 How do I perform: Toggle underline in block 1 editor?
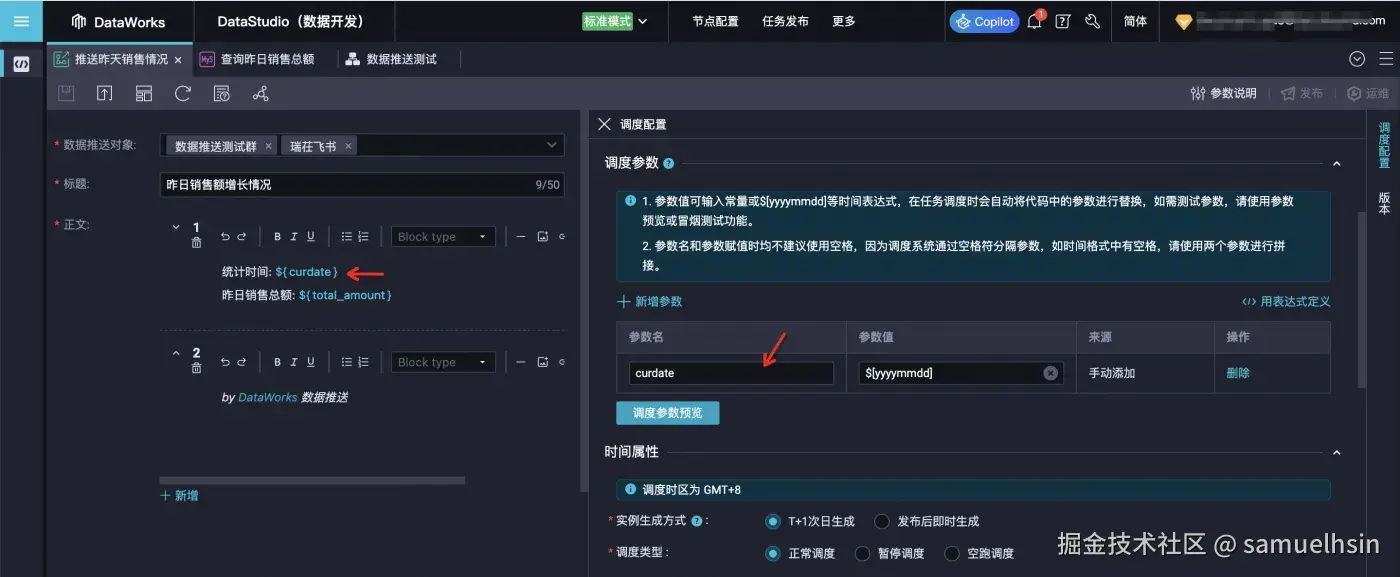pos(311,237)
